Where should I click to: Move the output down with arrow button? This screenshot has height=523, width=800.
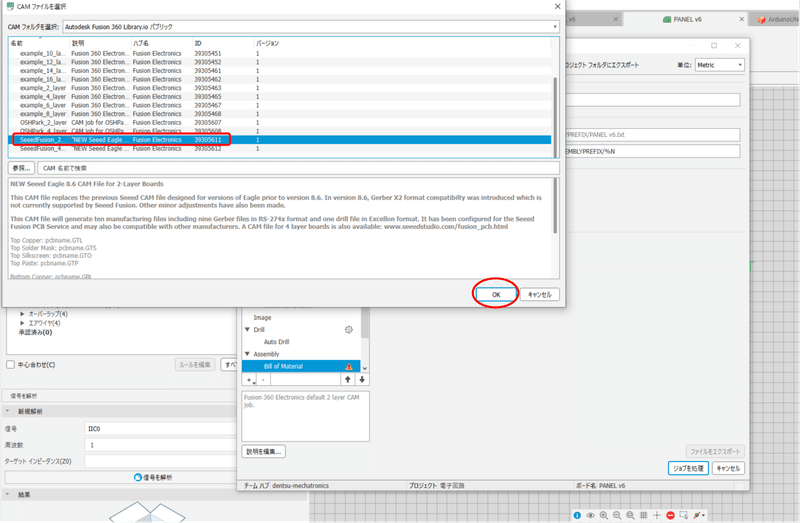[x=362, y=380]
